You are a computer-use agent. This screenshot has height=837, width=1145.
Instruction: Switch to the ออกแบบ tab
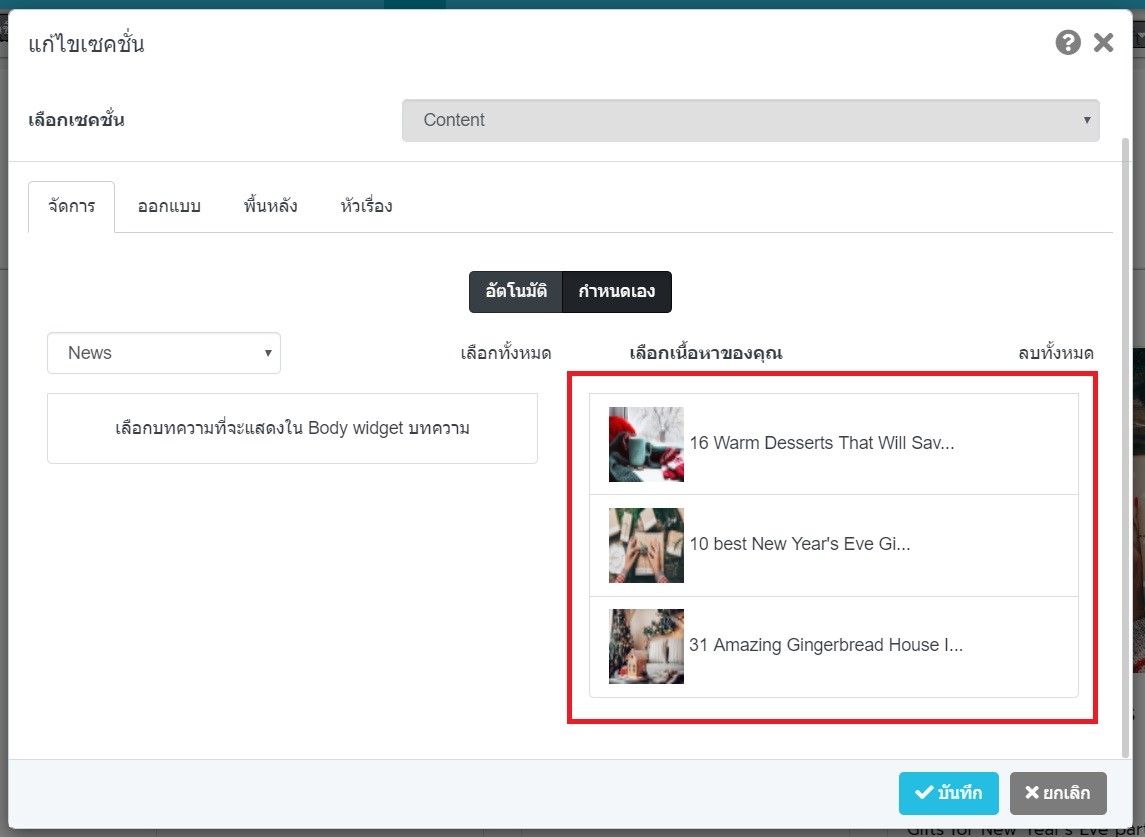(x=169, y=207)
